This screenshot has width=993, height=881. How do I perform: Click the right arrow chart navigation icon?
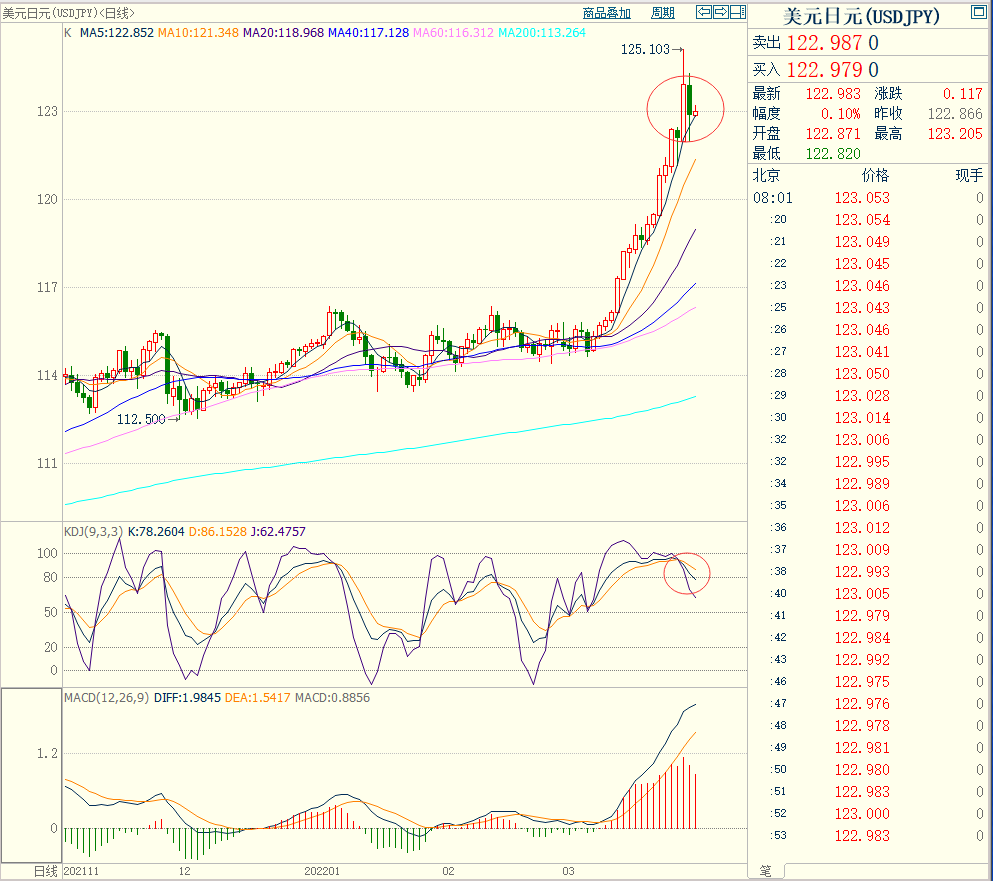click(720, 13)
